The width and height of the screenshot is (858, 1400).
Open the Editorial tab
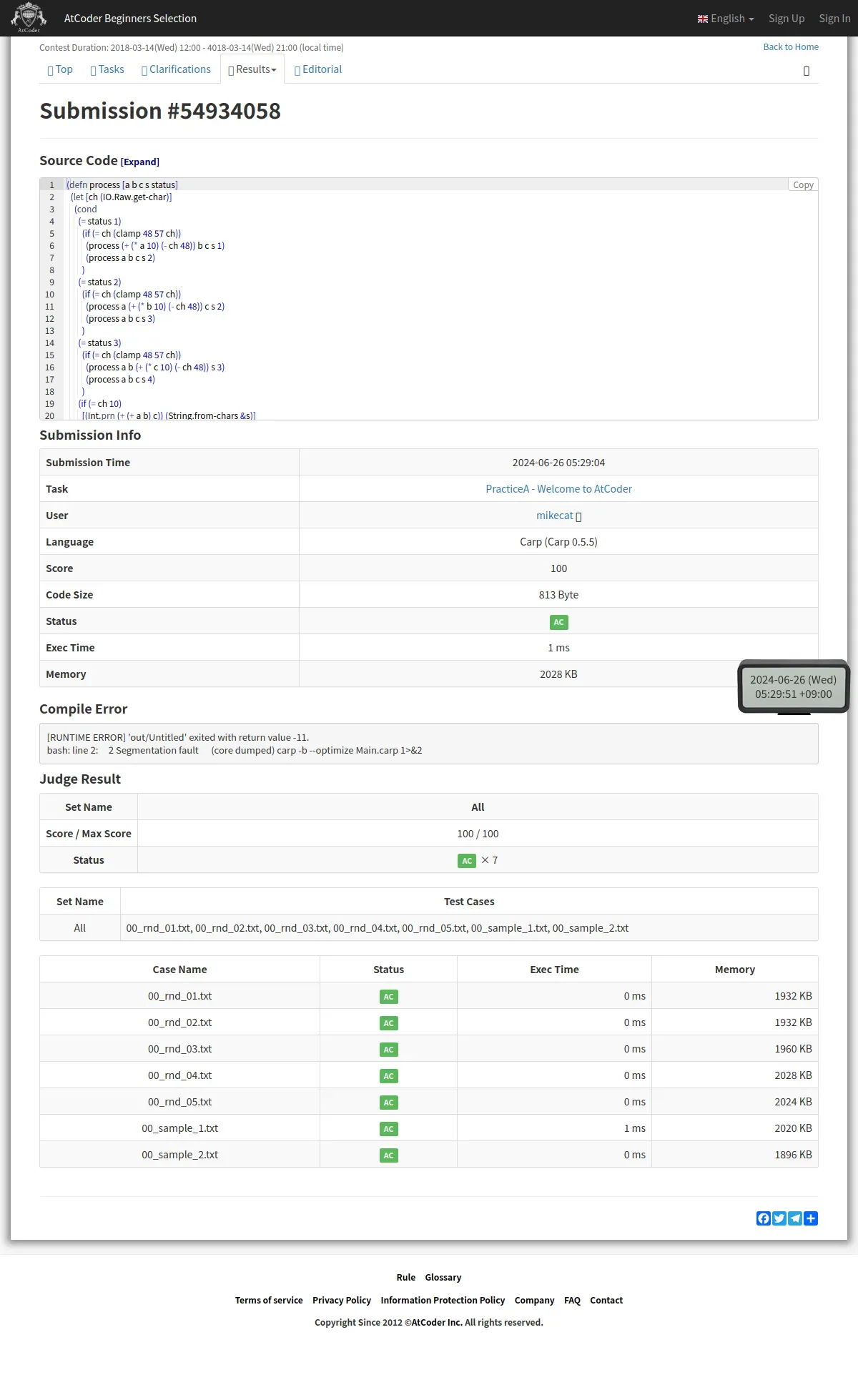318,69
